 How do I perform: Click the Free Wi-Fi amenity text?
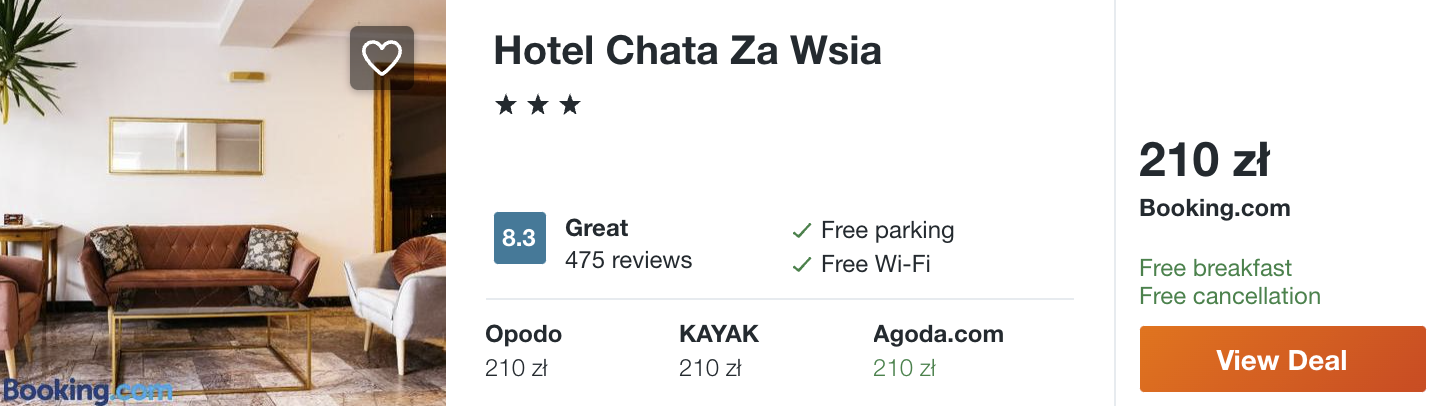pyautogui.click(x=875, y=264)
